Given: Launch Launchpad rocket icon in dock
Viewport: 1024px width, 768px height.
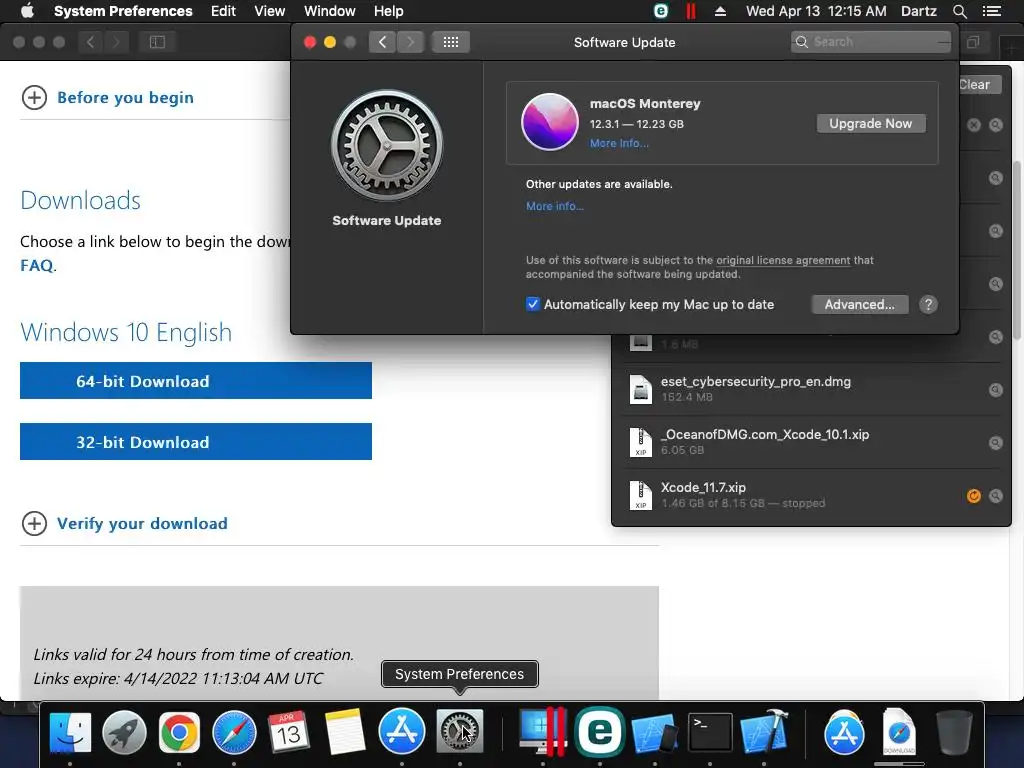Looking at the screenshot, I should [124, 732].
